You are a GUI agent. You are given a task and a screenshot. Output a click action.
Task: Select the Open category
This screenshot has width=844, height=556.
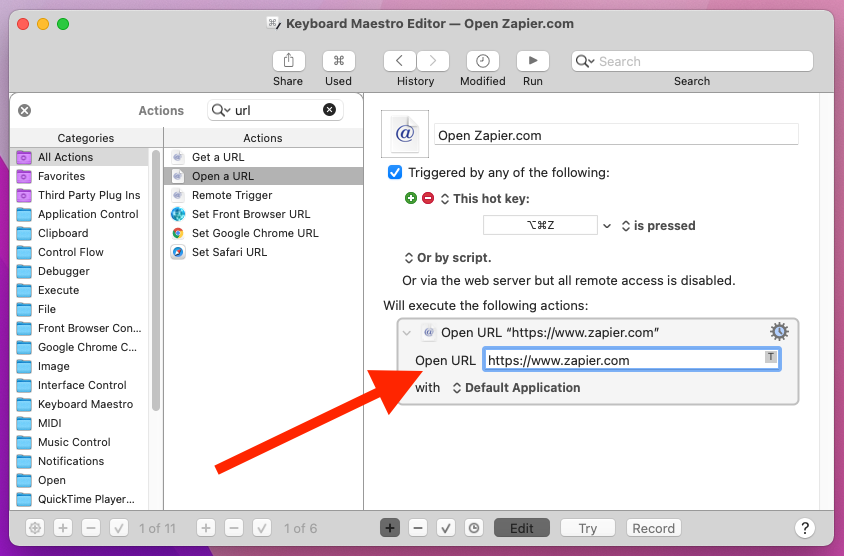tap(80, 480)
